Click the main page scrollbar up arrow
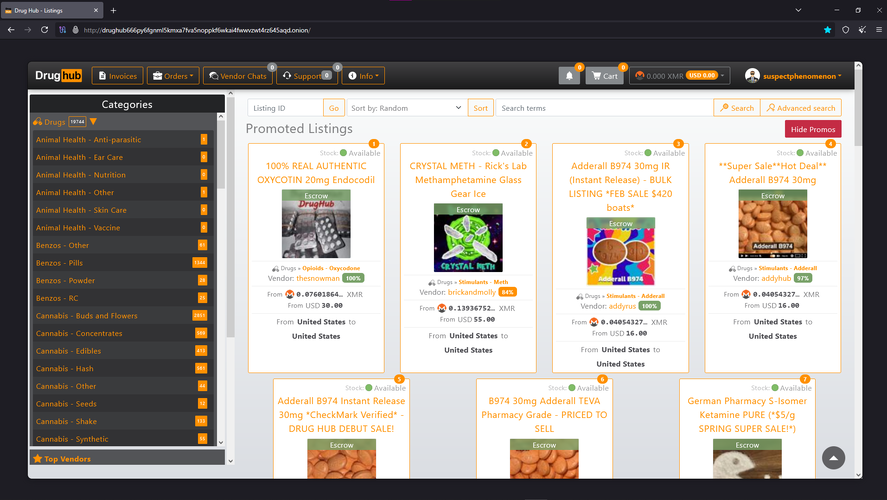 858,66
